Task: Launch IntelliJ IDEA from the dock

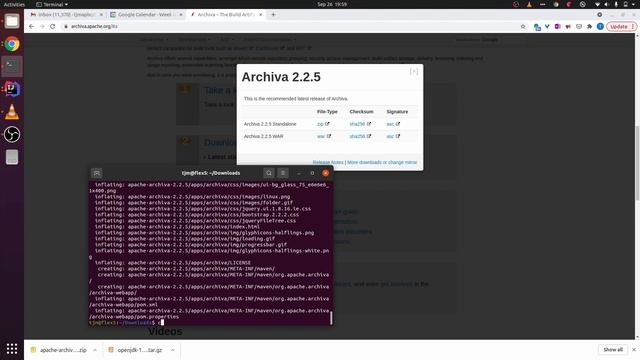Action: click(12, 89)
